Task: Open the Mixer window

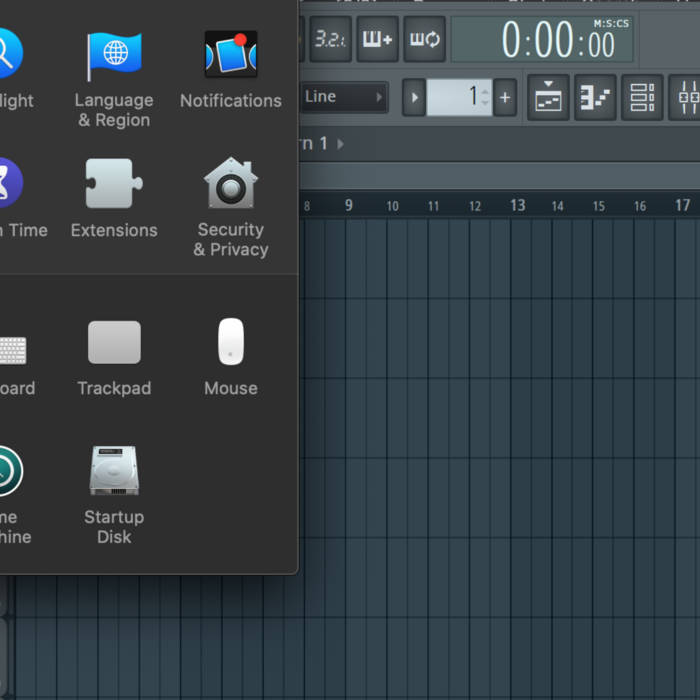Action: [688, 97]
